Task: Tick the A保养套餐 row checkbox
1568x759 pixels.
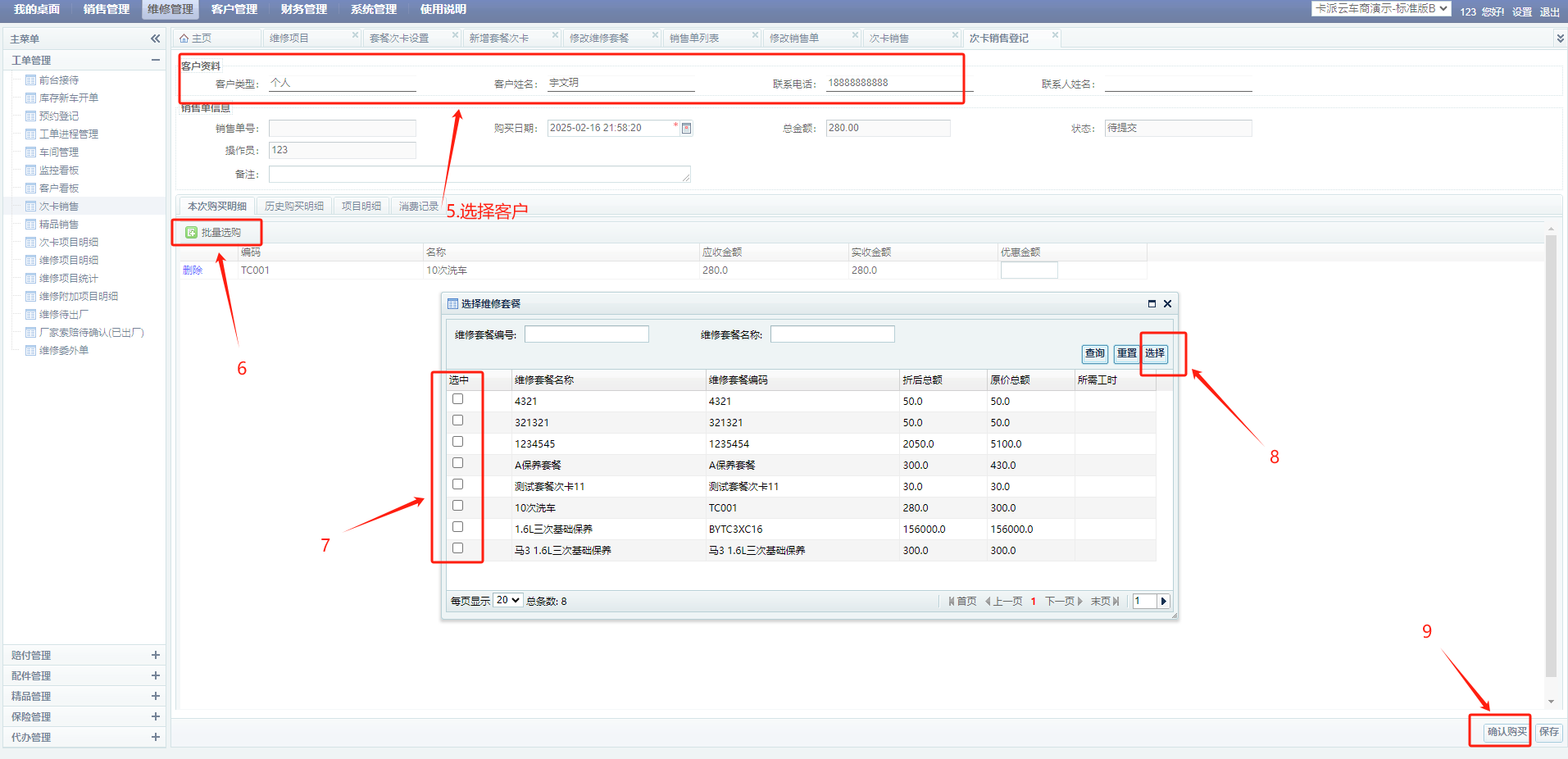Action: coord(457,463)
